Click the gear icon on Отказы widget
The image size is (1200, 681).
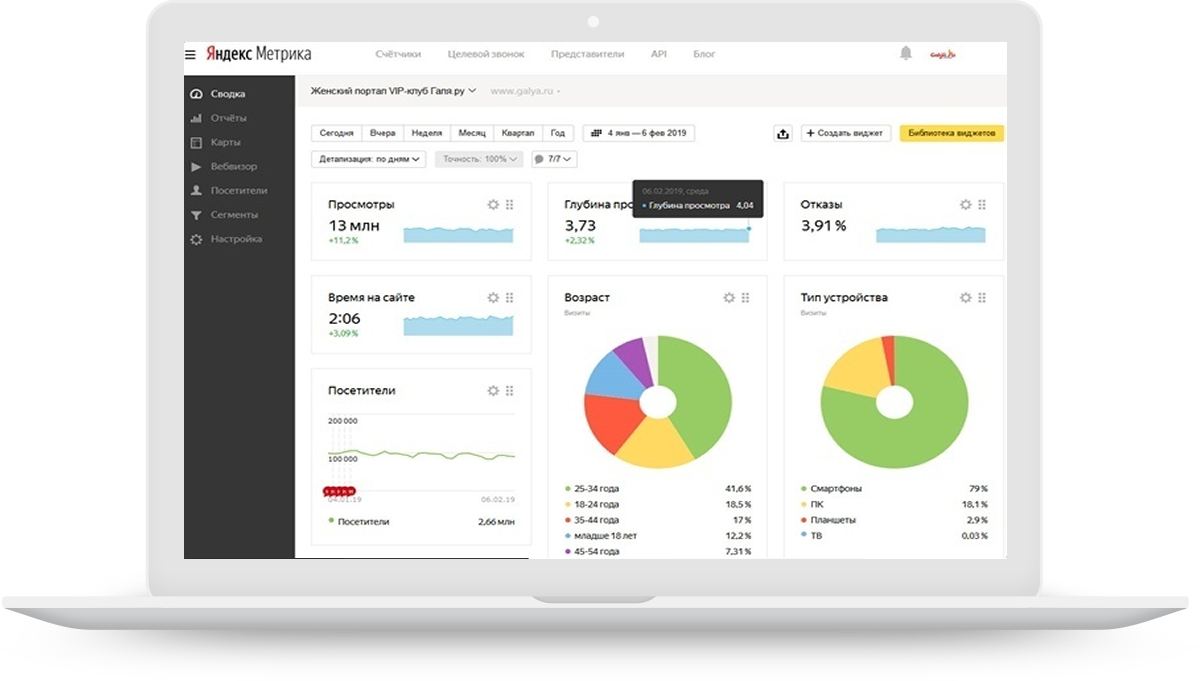click(x=965, y=204)
